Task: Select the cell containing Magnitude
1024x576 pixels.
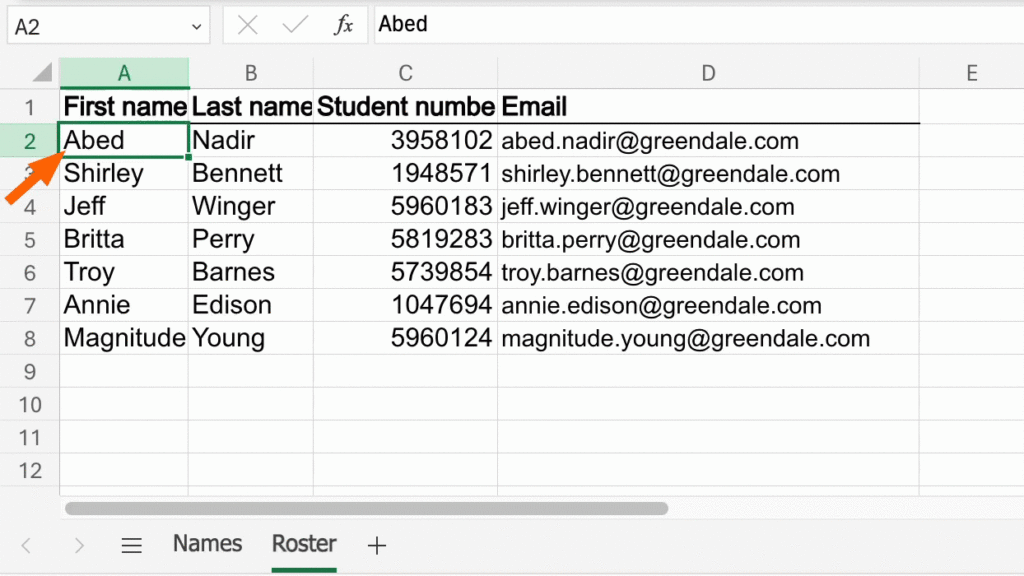Action: 122,338
